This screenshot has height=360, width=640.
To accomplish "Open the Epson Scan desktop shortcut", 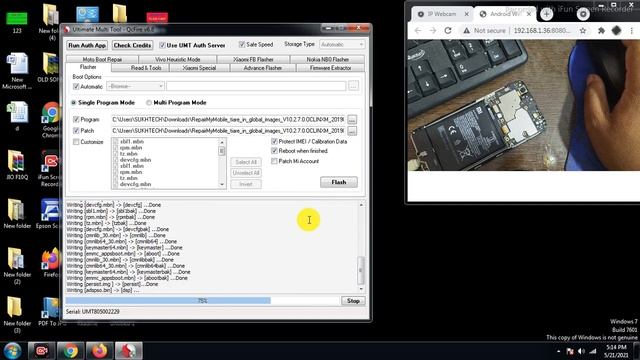I will click(50, 213).
